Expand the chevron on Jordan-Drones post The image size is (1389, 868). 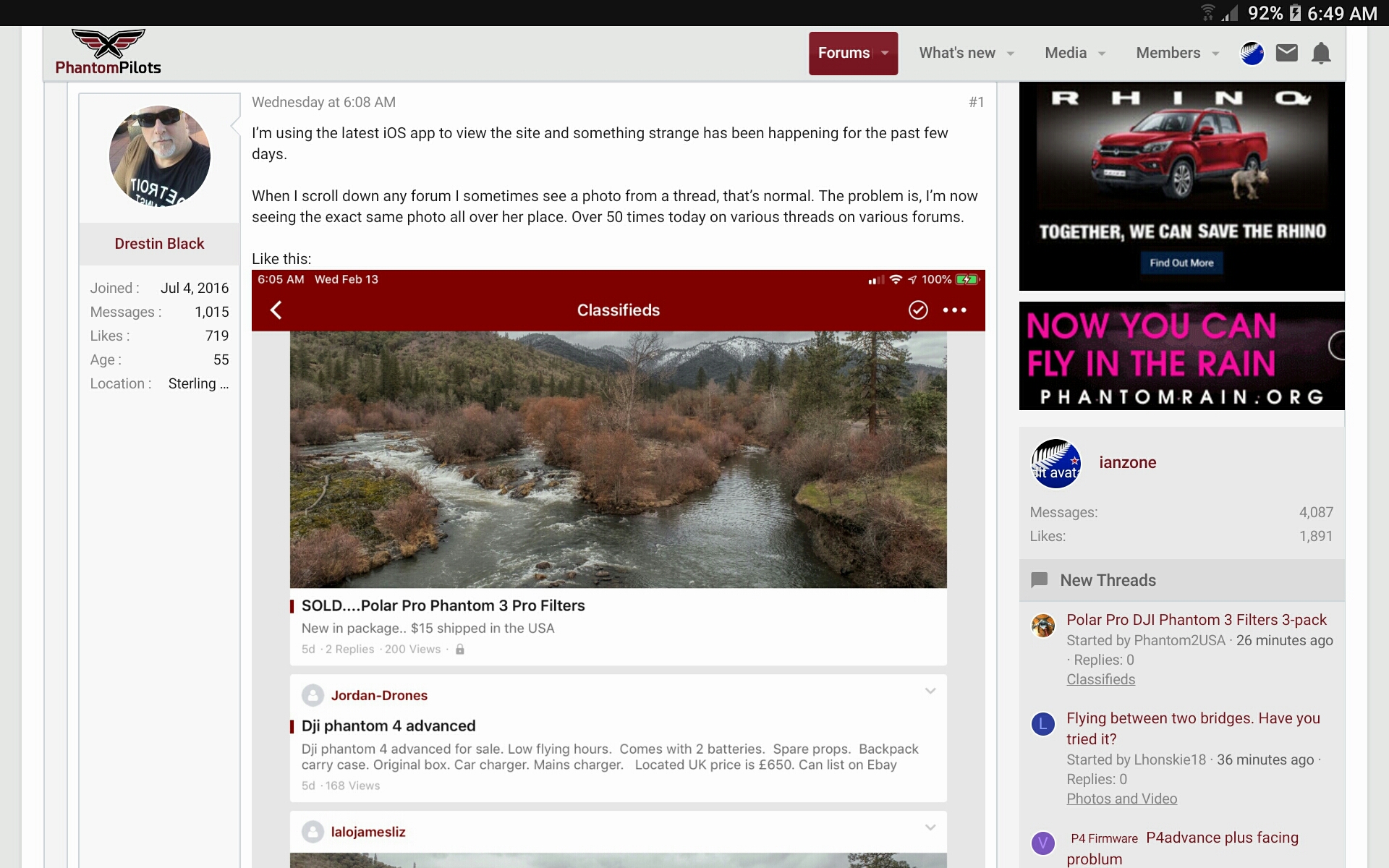click(x=930, y=691)
